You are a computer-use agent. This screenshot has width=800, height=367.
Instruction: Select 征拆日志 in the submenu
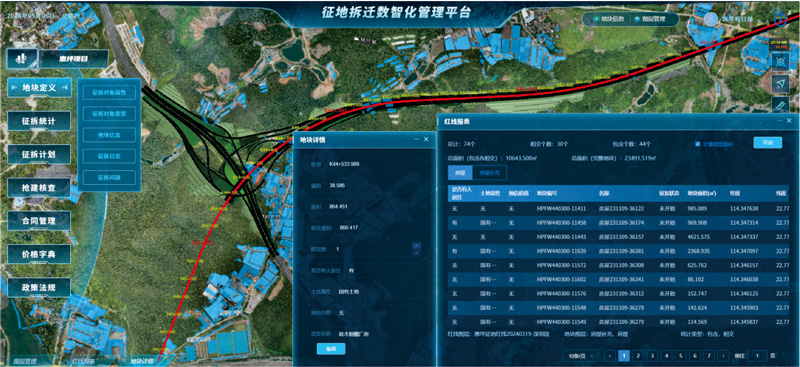pyautogui.click(x=109, y=156)
